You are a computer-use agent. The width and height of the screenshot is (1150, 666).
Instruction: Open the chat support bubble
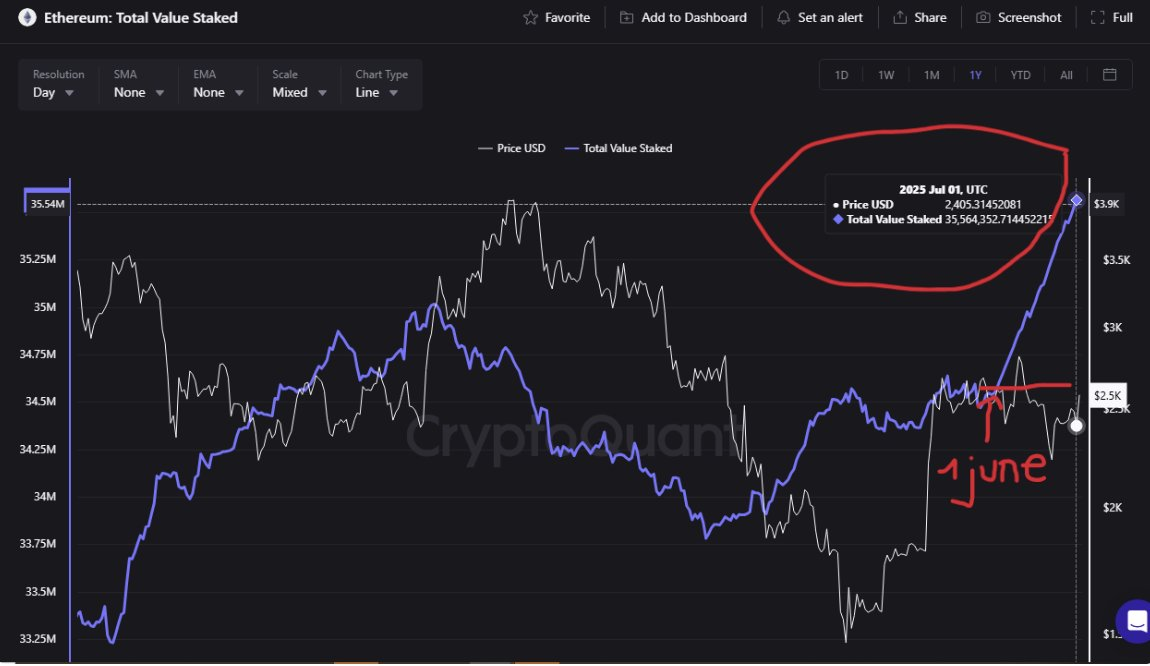coord(1135,621)
